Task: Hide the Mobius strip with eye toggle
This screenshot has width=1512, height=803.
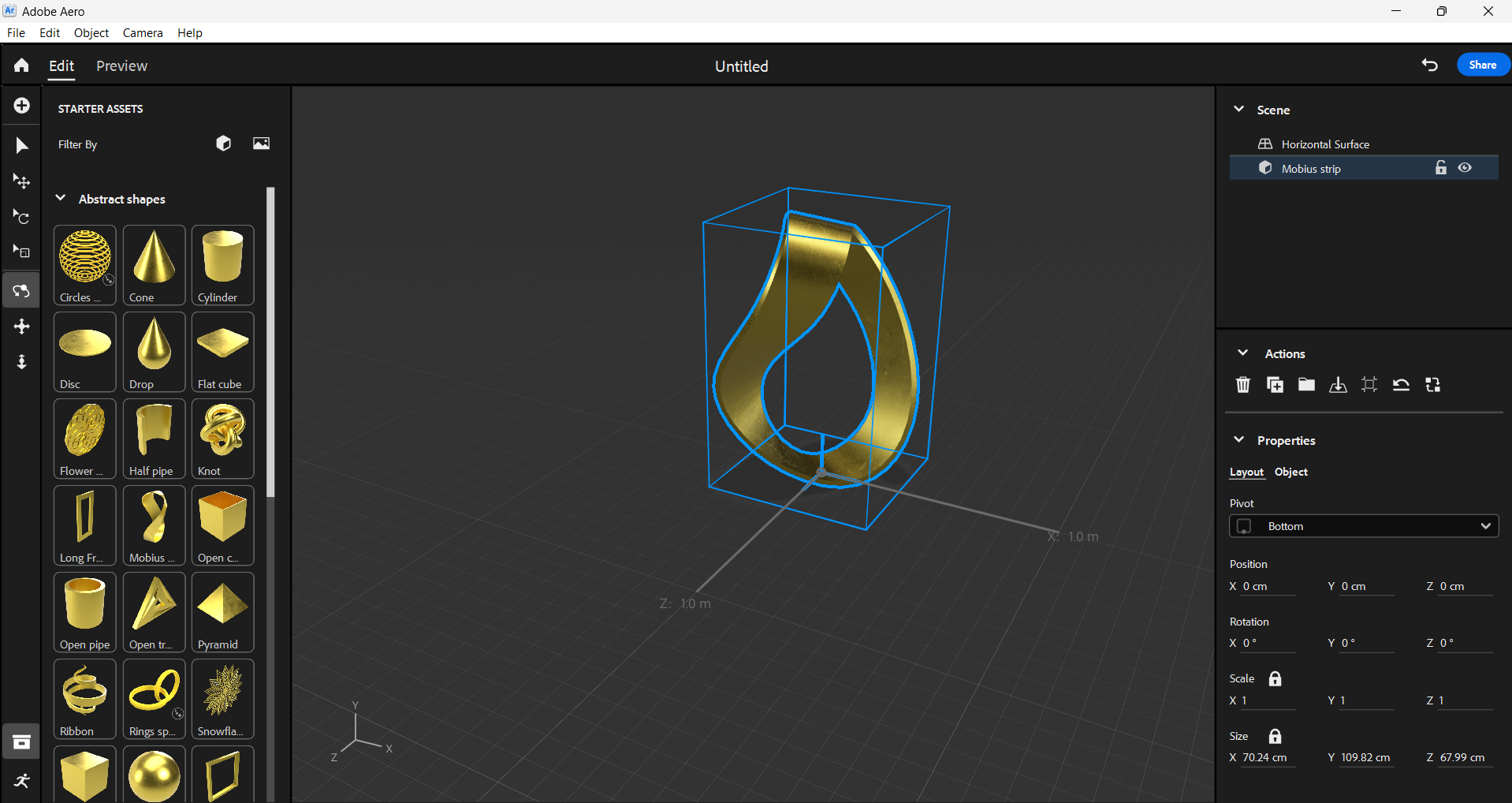Action: (x=1465, y=167)
